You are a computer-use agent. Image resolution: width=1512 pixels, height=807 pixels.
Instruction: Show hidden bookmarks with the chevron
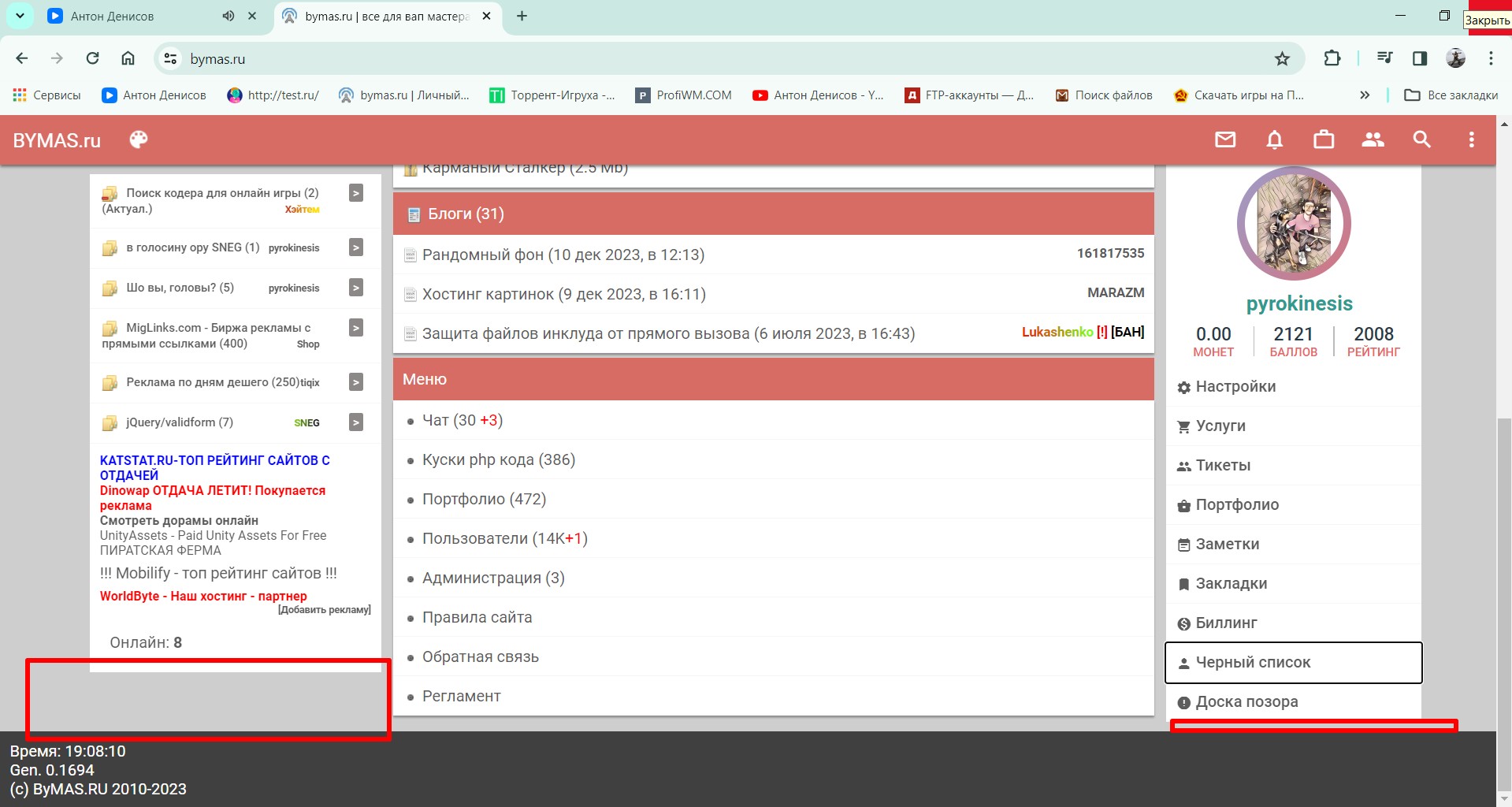pos(1365,95)
